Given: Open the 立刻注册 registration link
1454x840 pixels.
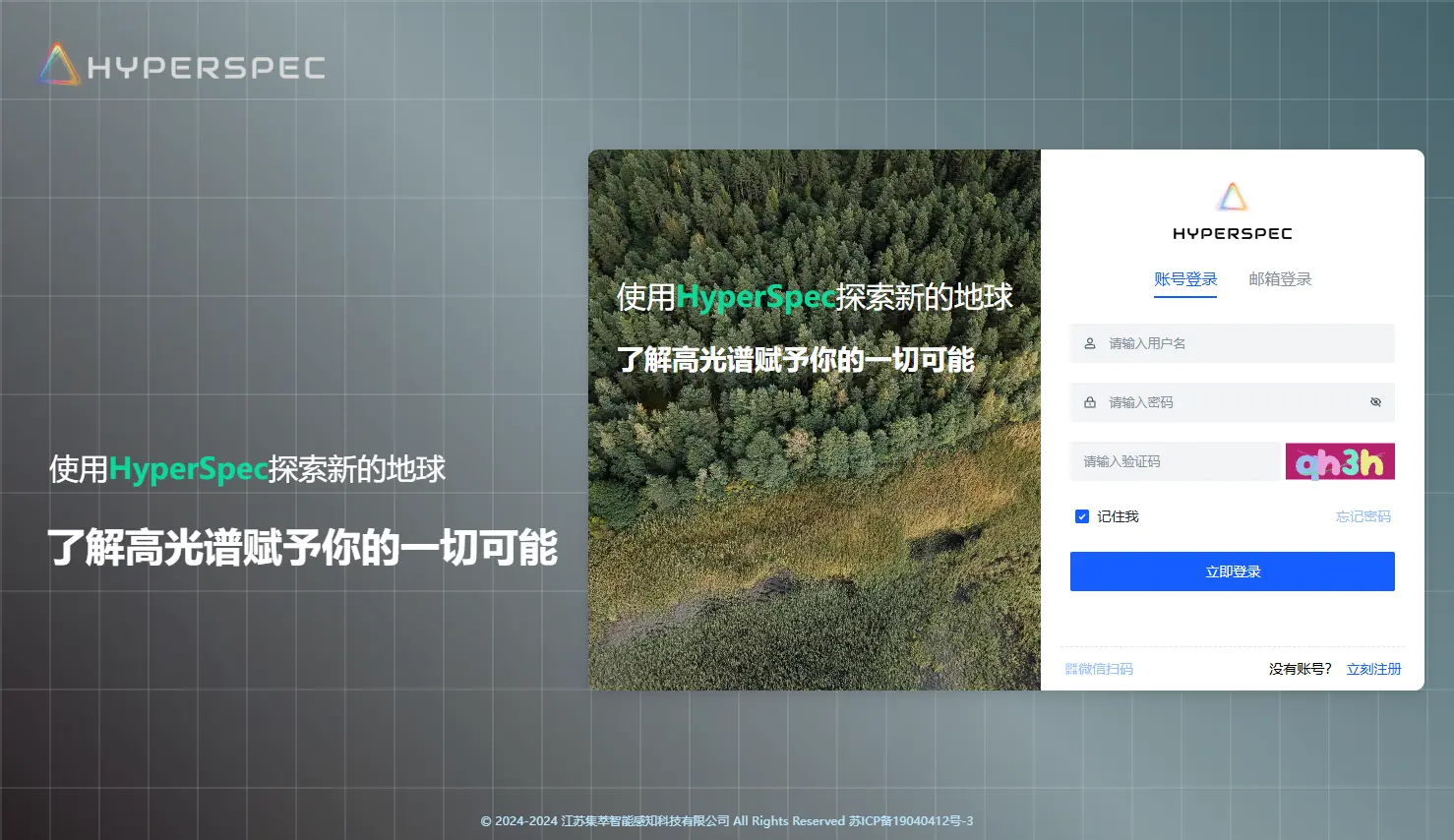Looking at the screenshot, I should (1373, 669).
